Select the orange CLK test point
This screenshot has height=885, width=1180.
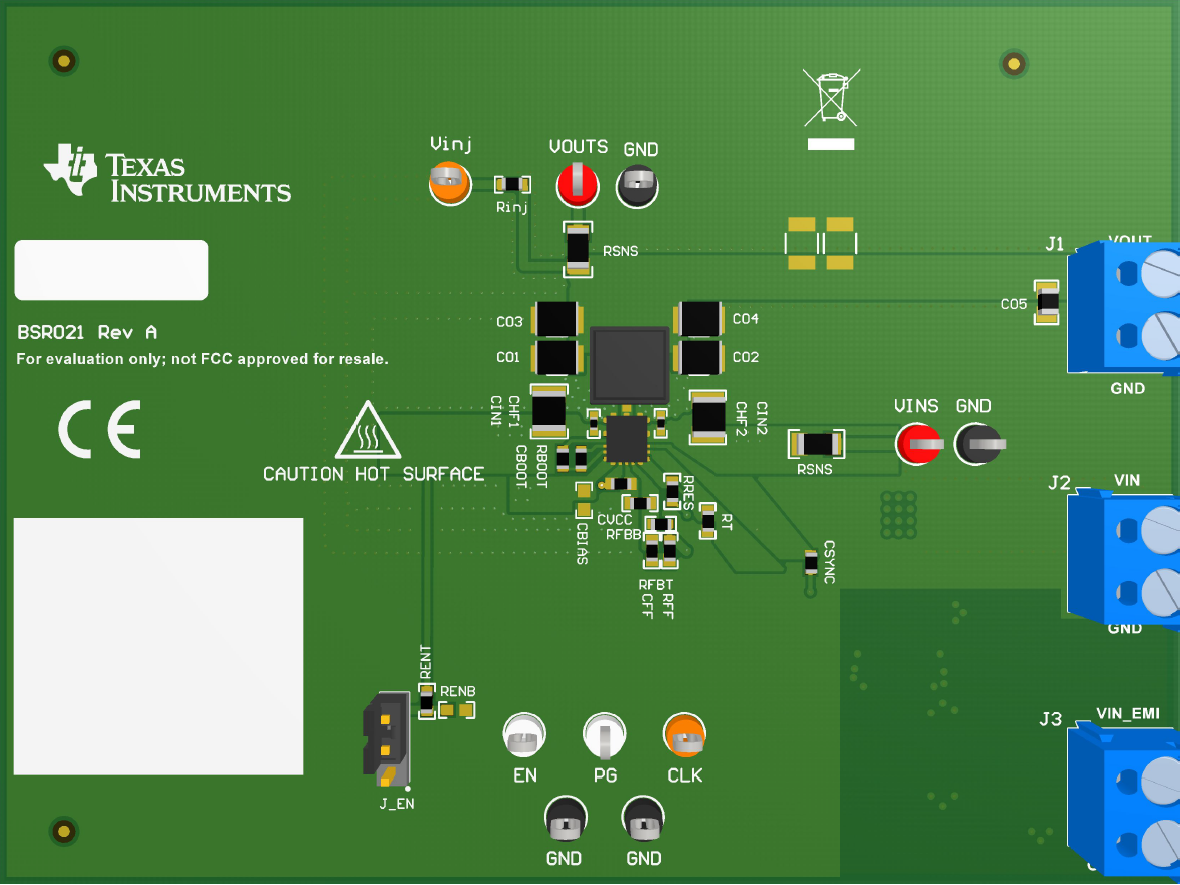click(685, 738)
